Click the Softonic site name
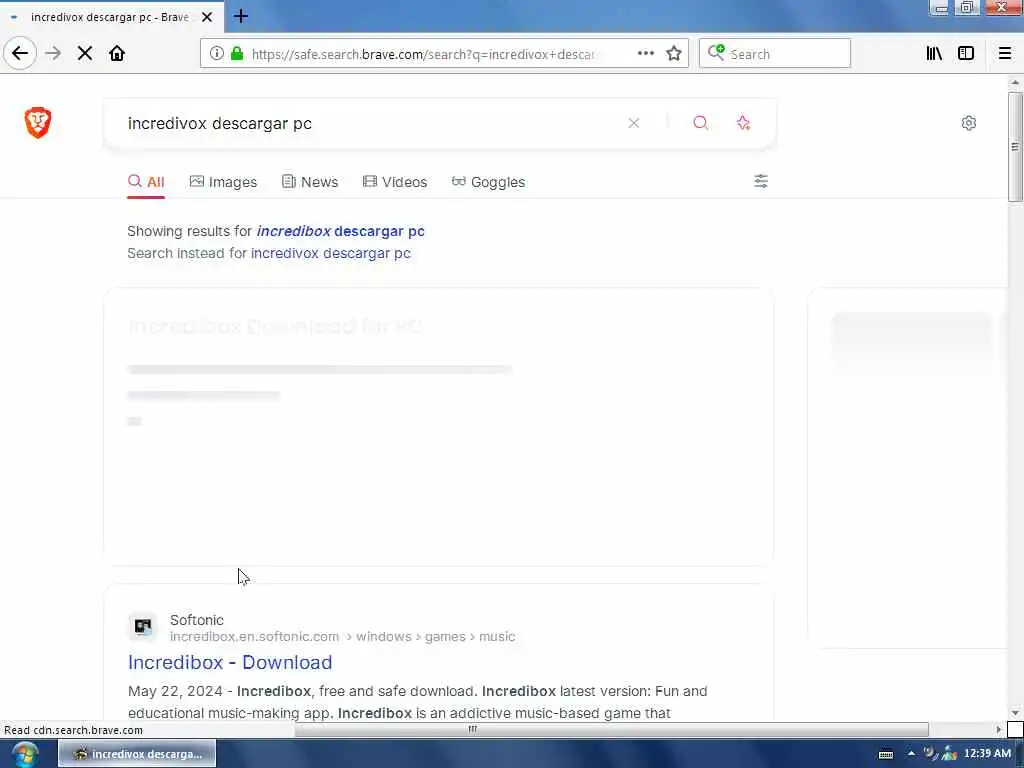The height and width of the screenshot is (768, 1024). pyautogui.click(x=197, y=620)
